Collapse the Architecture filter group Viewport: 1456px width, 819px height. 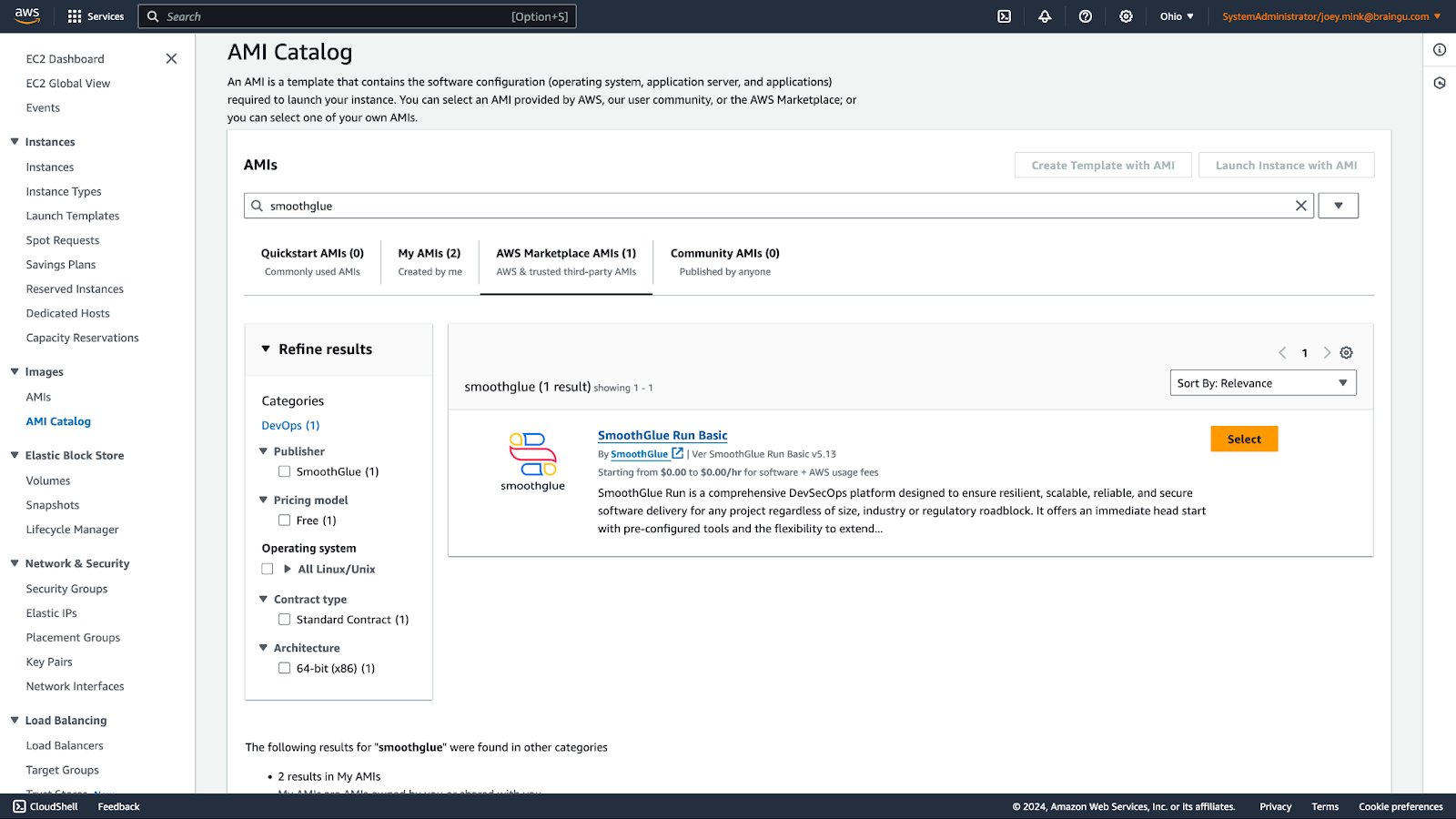click(263, 648)
